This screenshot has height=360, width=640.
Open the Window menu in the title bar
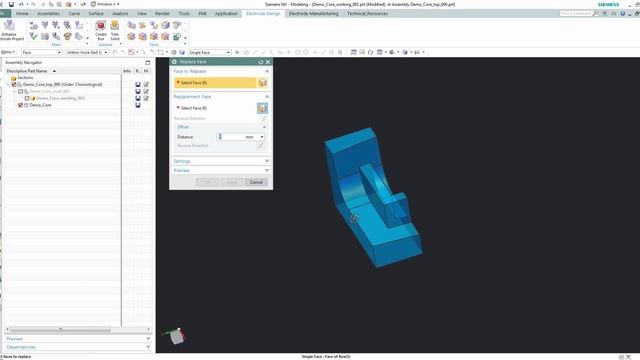tap(105, 4)
